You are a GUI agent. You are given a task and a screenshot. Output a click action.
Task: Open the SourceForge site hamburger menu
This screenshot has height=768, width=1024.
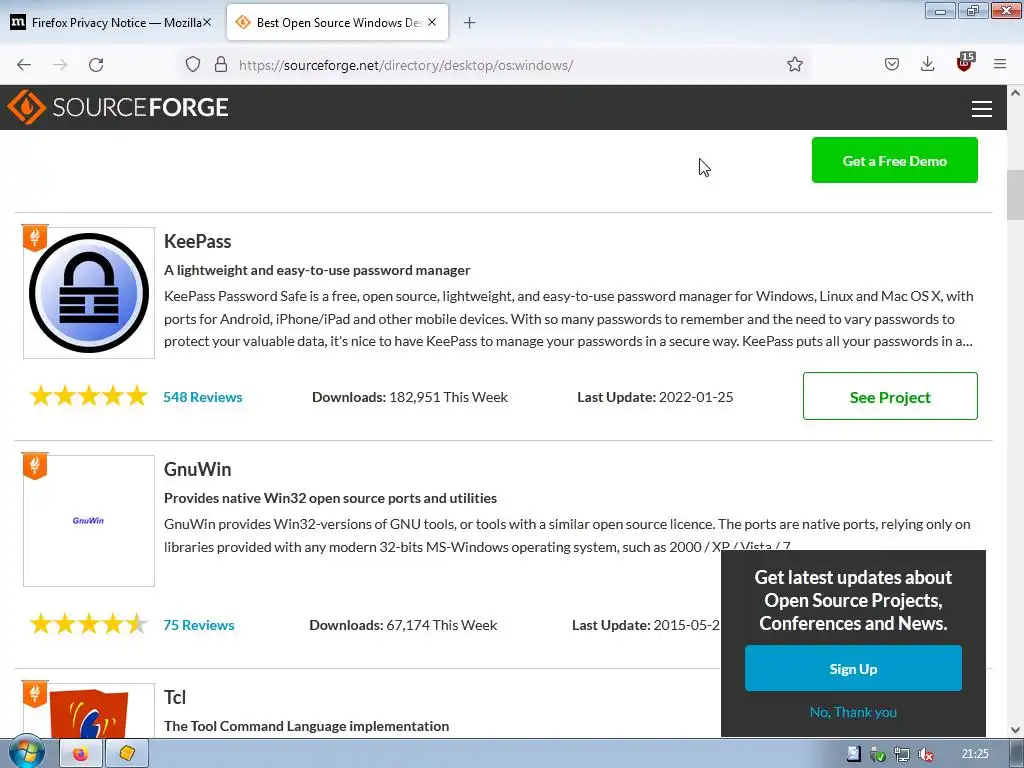tap(981, 108)
